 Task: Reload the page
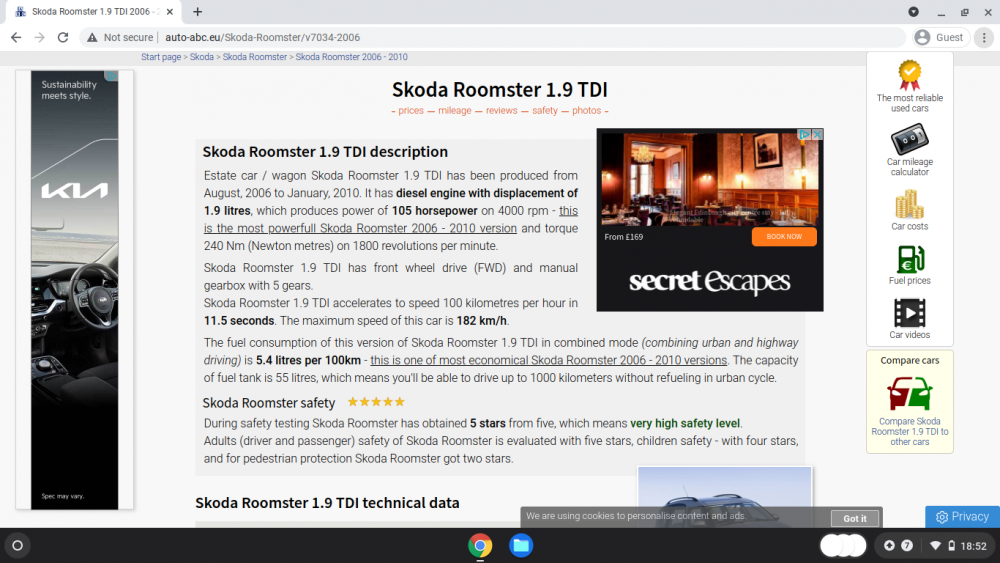click(62, 38)
